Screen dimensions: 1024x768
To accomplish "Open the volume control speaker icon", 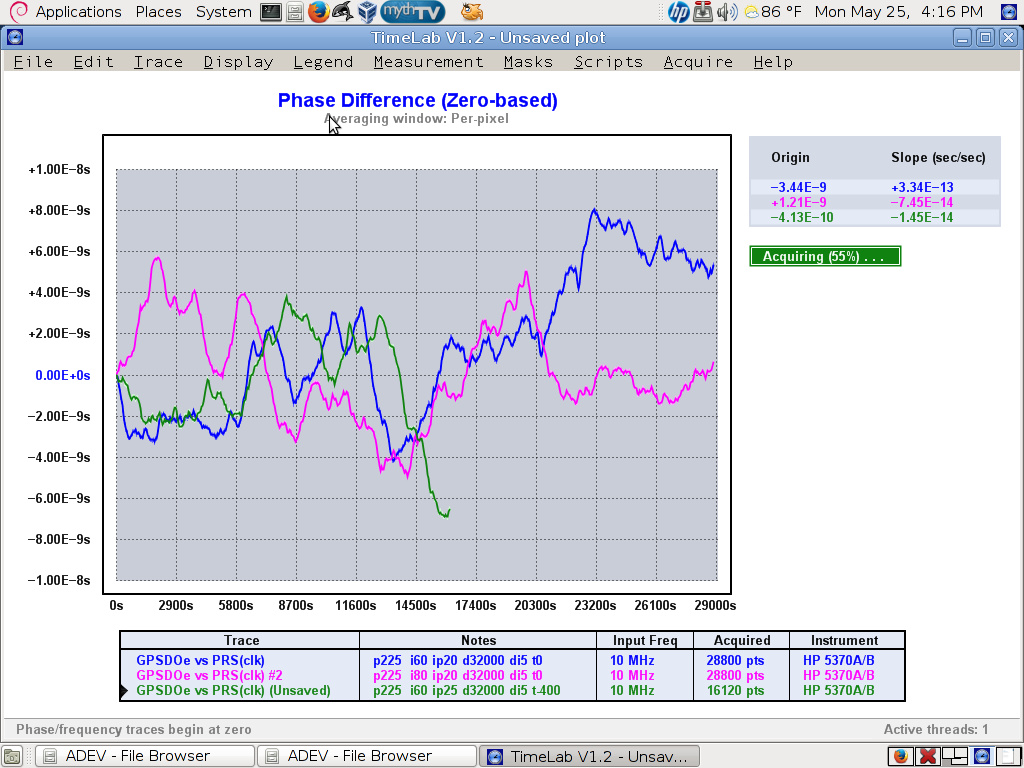I will 728,12.
